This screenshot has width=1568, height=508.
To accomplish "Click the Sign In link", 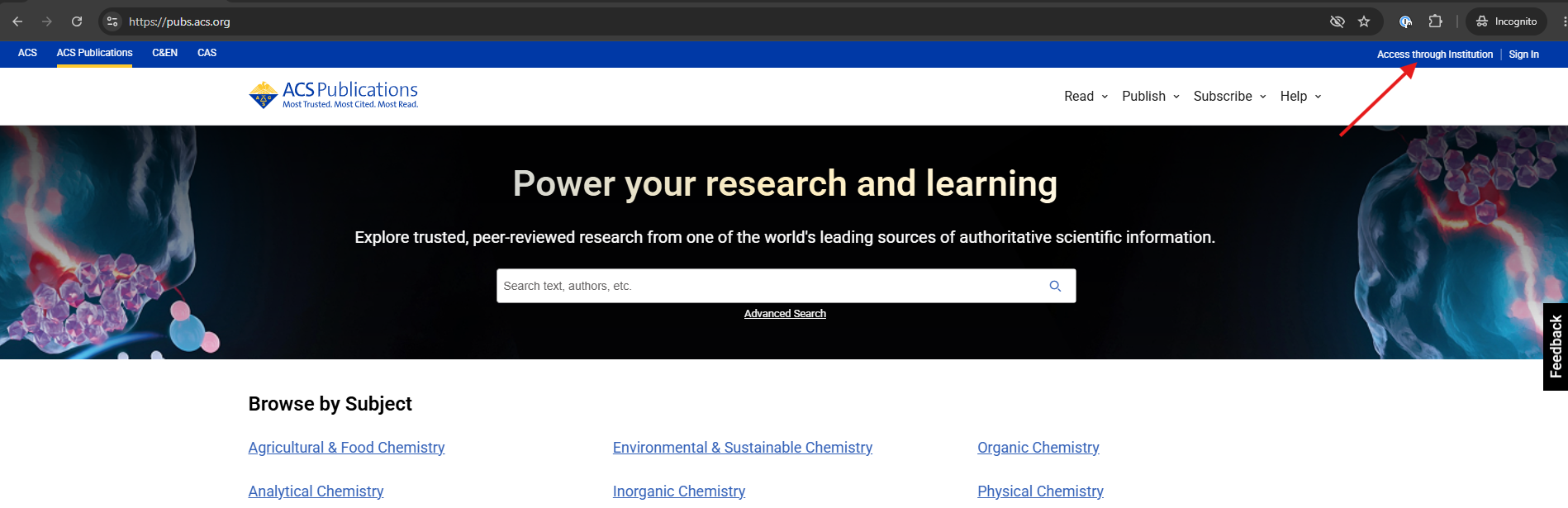I will [1523, 55].
